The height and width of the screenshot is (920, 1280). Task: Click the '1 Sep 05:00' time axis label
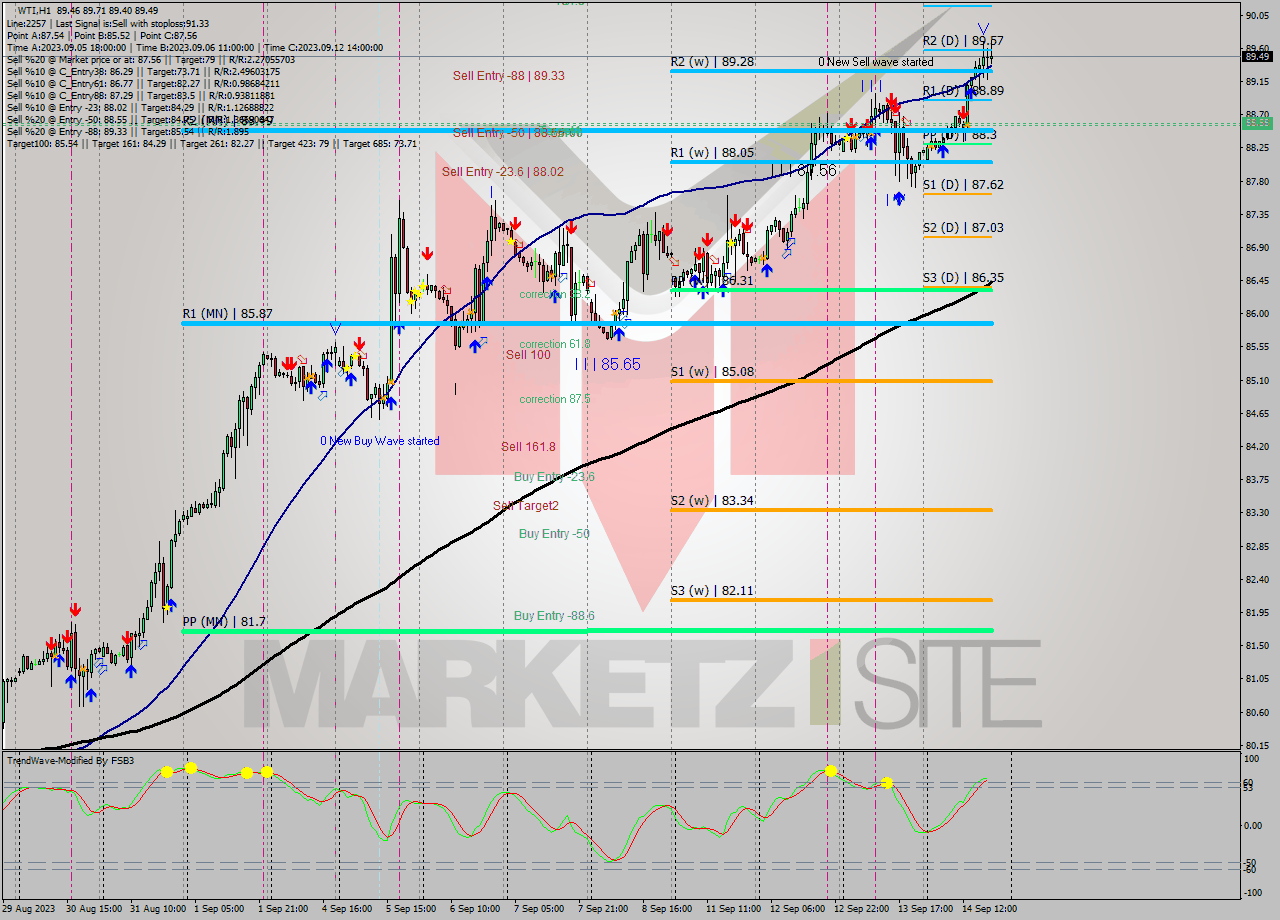(x=219, y=909)
